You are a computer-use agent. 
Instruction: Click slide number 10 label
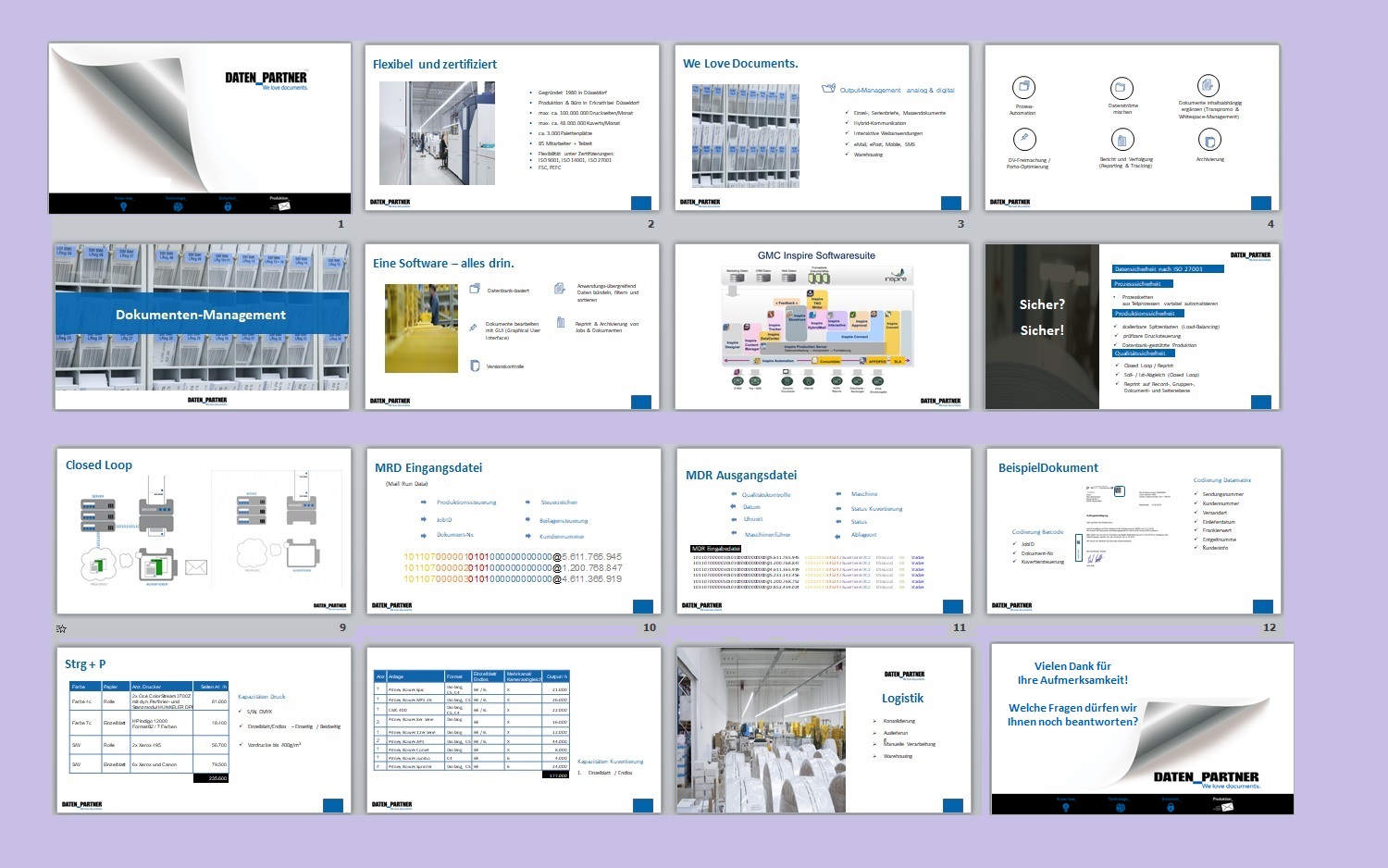650,627
